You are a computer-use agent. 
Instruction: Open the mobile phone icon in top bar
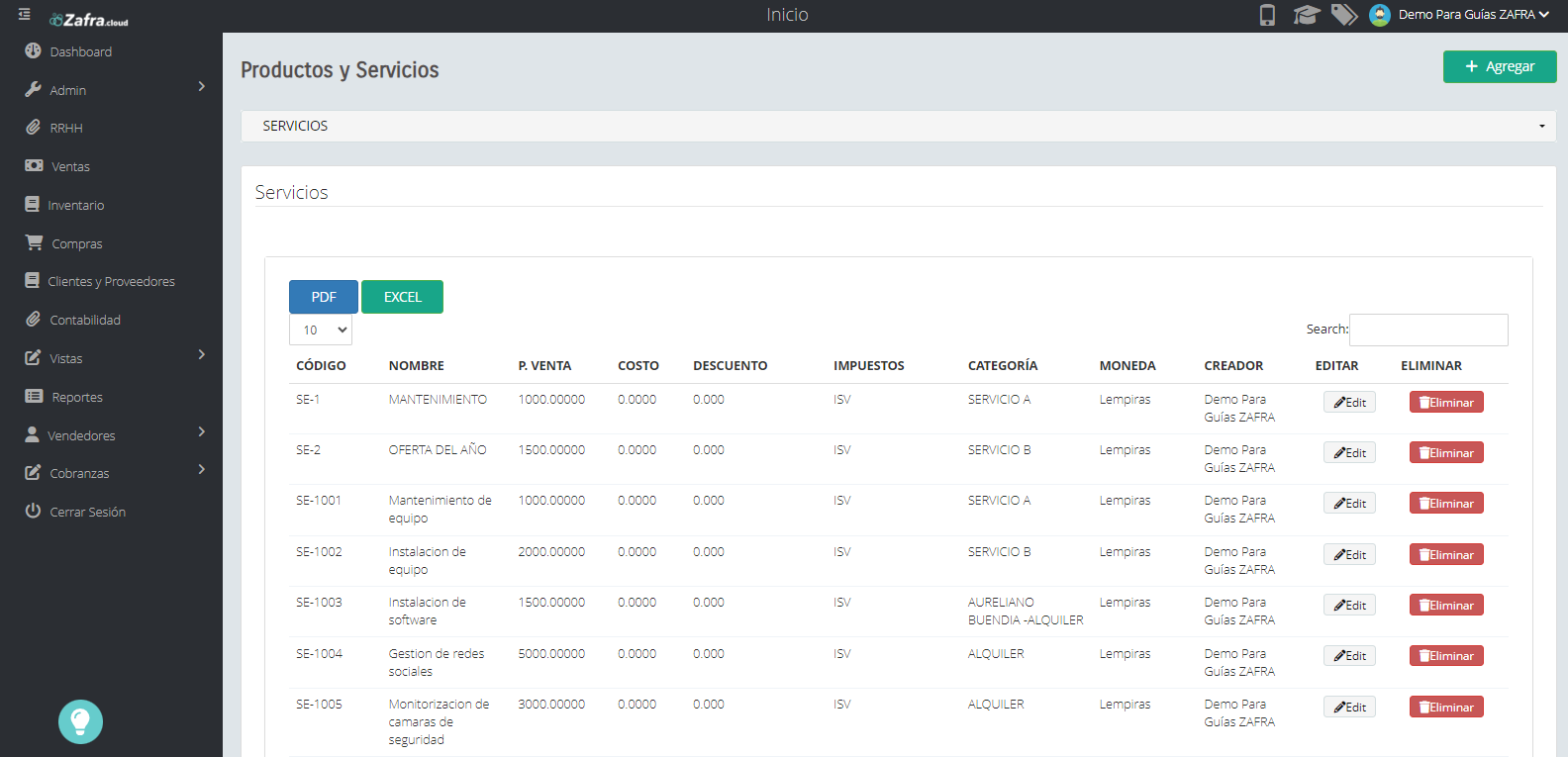[1267, 15]
